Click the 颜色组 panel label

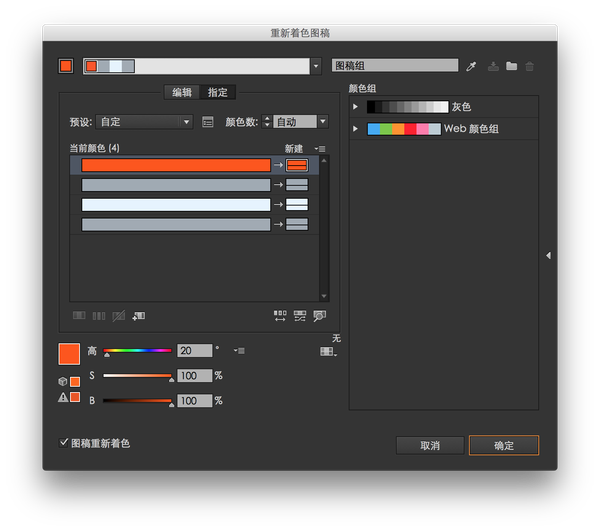pyautogui.click(x=362, y=88)
